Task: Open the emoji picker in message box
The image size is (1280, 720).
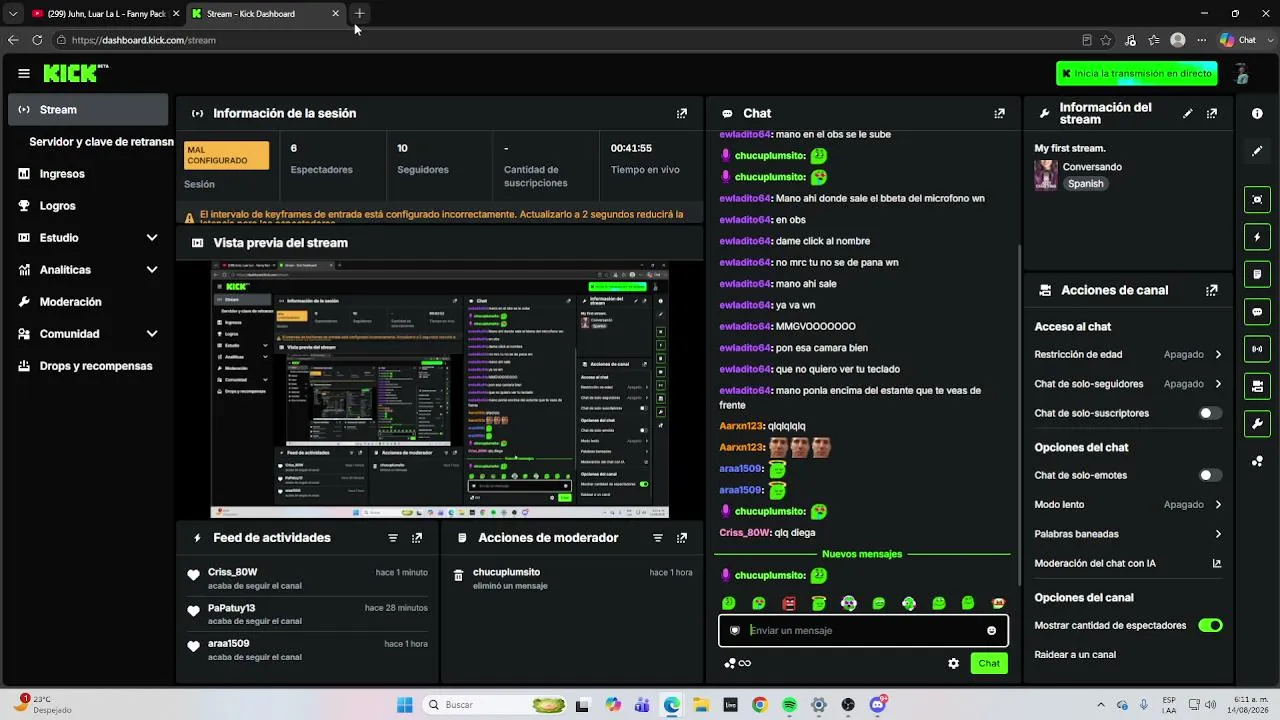Action: point(992,631)
